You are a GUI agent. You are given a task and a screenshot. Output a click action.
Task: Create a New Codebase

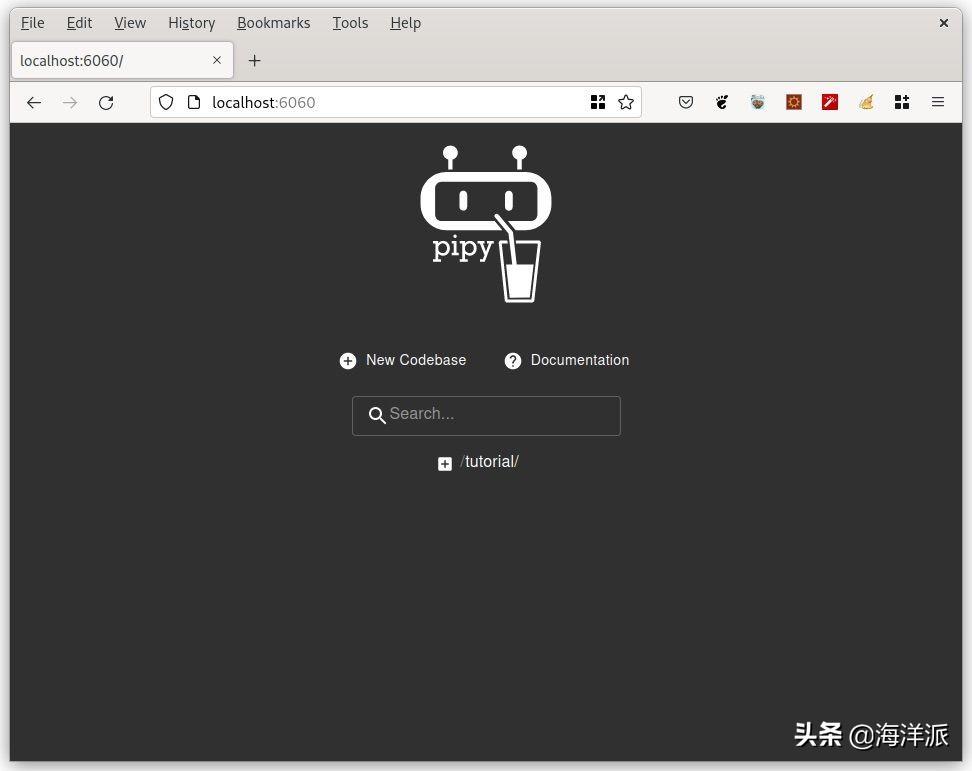click(x=416, y=360)
